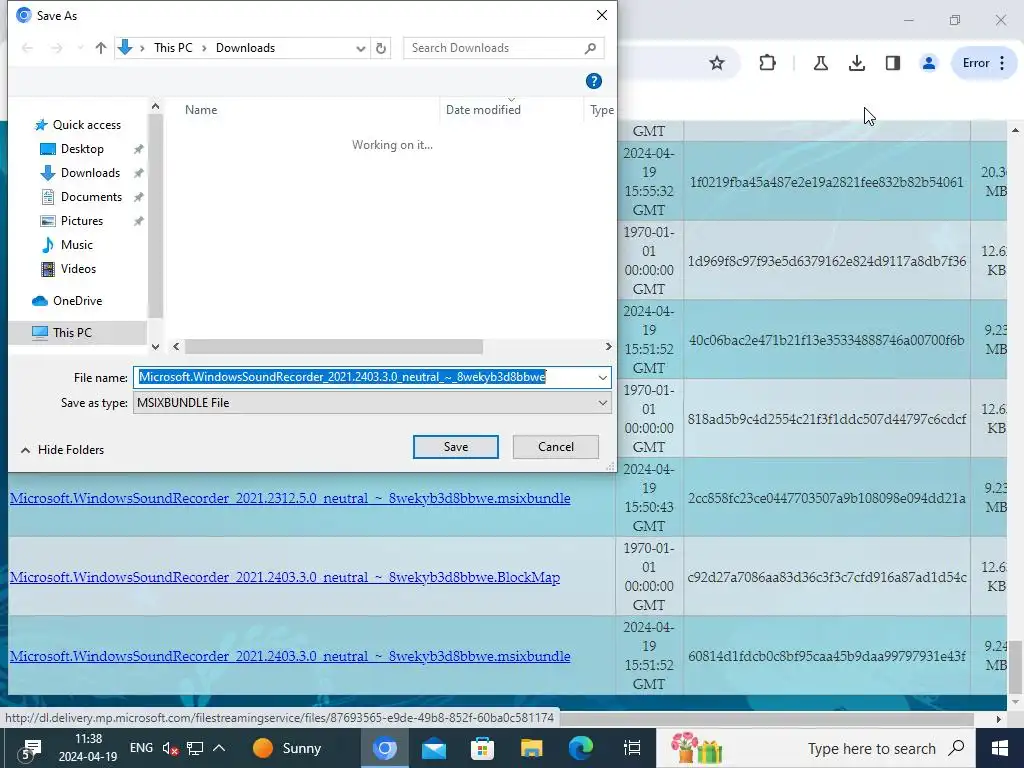1024x768 pixels.
Task: Click the Save button
Action: click(x=456, y=447)
